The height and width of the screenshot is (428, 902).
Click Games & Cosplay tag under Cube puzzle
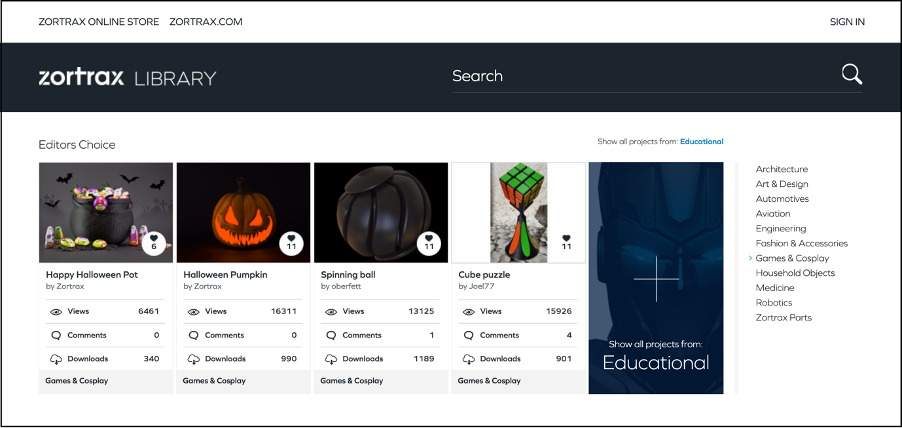489,381
